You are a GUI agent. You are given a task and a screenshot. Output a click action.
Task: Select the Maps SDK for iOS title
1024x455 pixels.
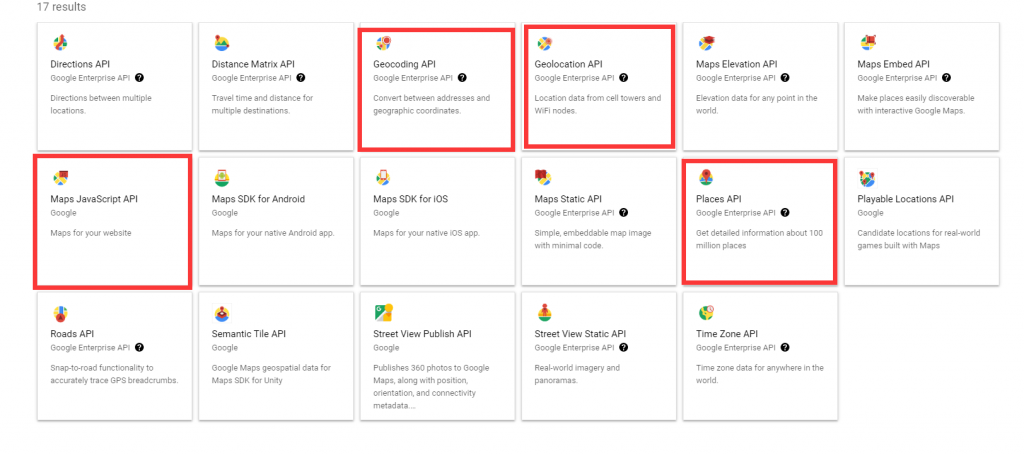click(x=410, y=199)
